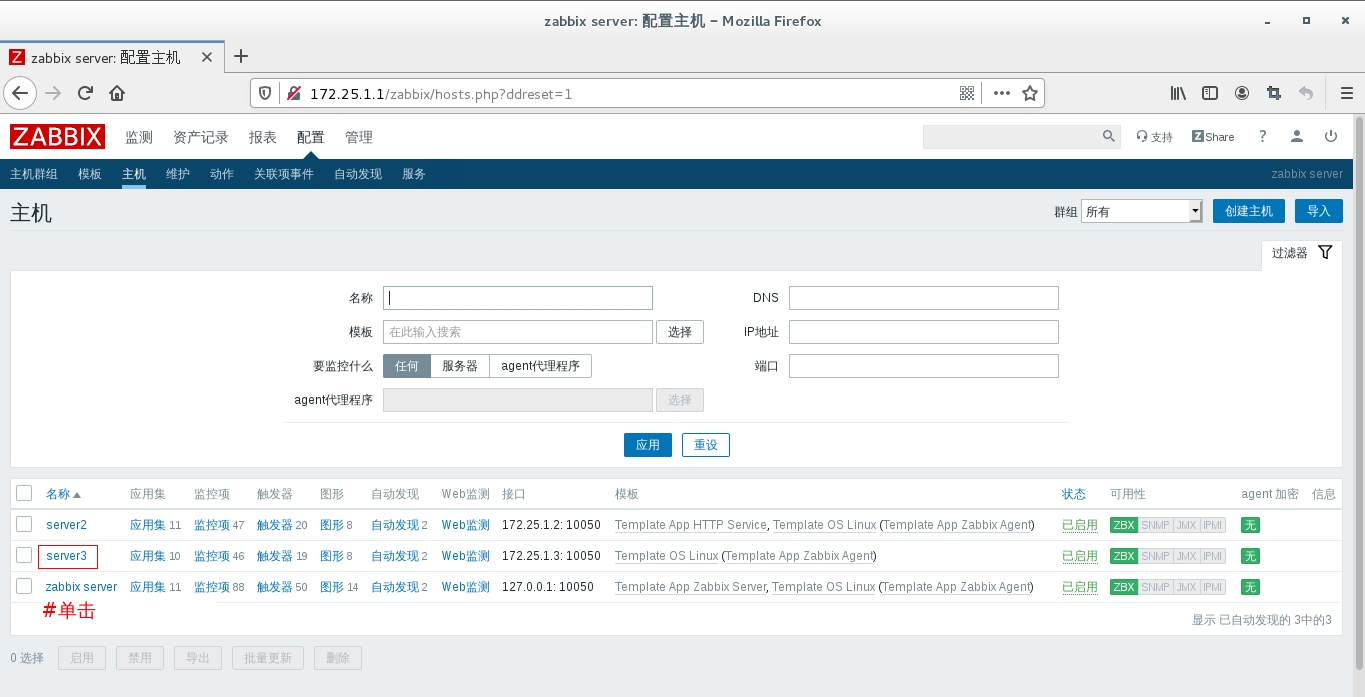Click the QR code icon in address bar

[x=967, y=93]
